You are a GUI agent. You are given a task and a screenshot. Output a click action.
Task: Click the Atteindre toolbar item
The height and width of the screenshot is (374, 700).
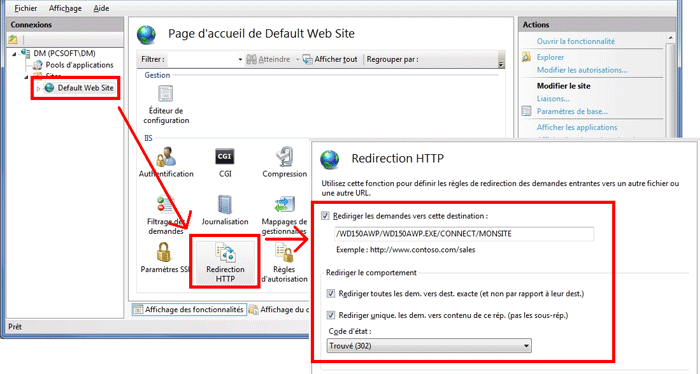point(268,59)
